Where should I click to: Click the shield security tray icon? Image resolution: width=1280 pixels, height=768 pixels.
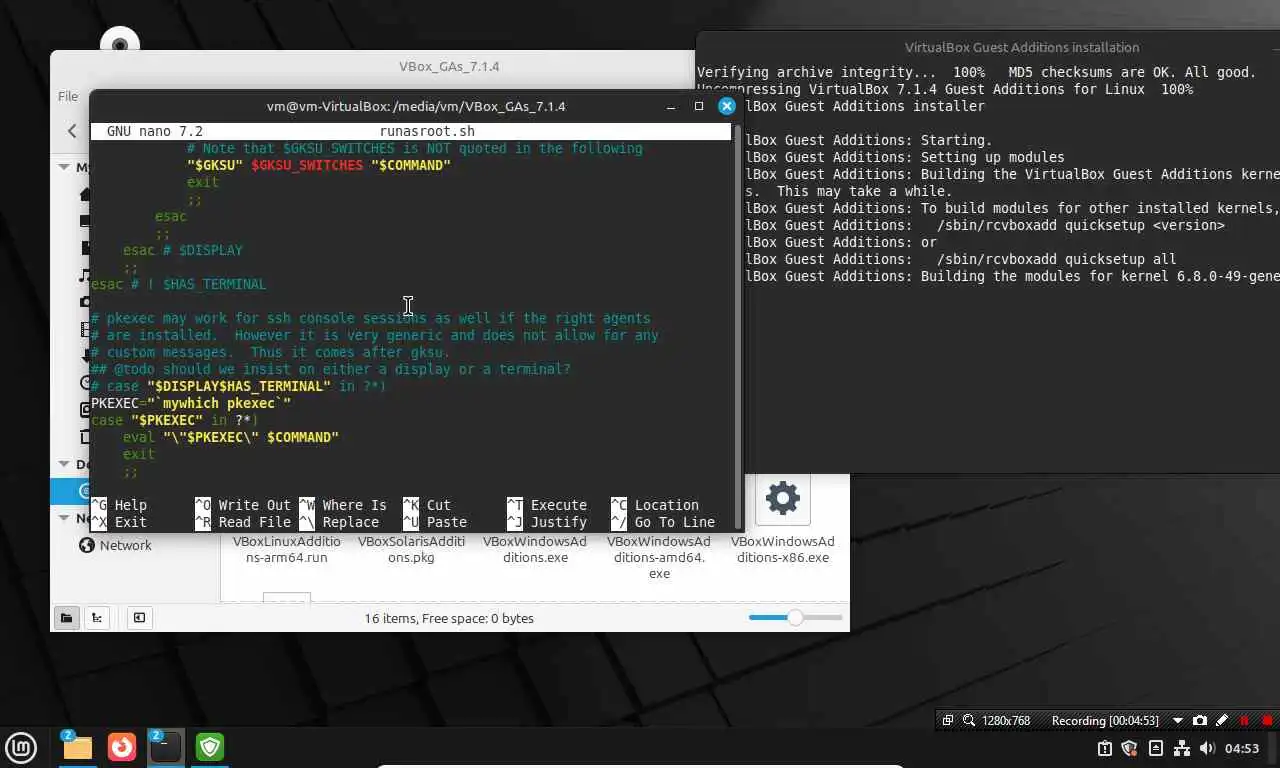point(1130,748)
